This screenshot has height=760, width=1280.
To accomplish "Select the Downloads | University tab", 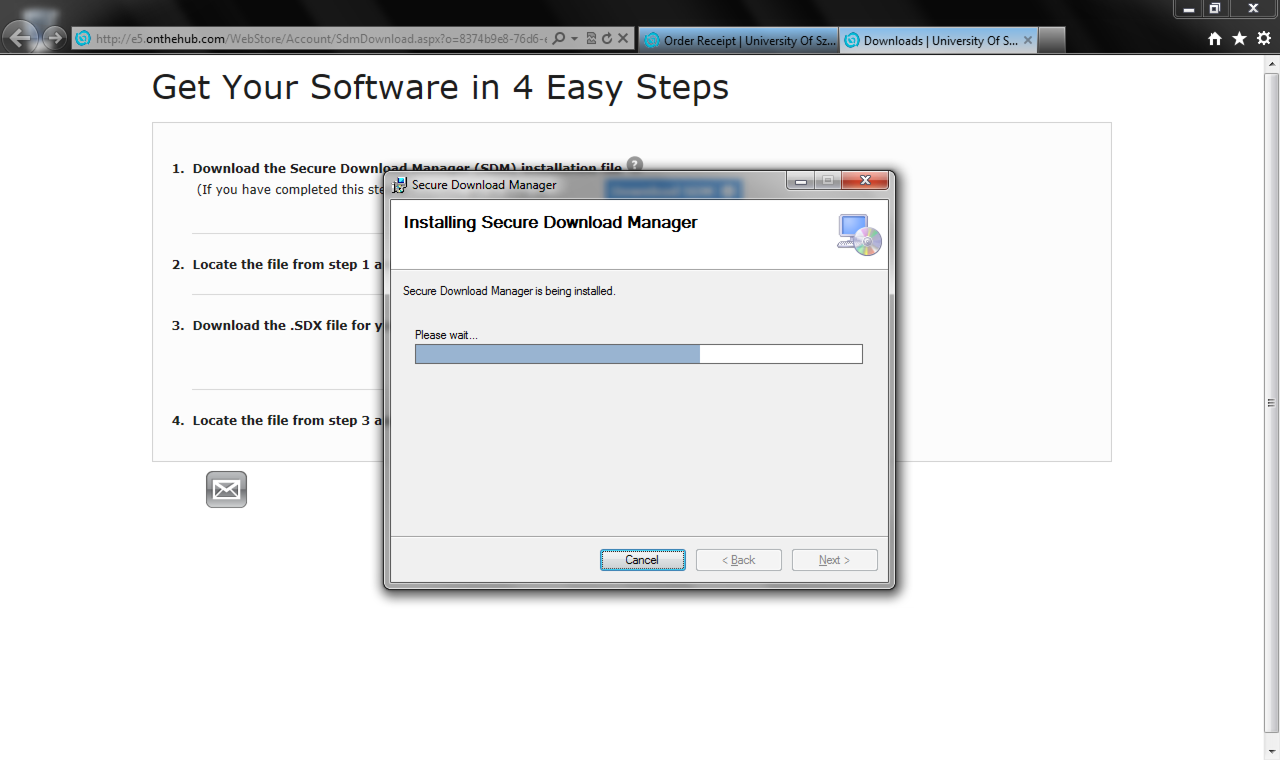I will pos(938,40).
